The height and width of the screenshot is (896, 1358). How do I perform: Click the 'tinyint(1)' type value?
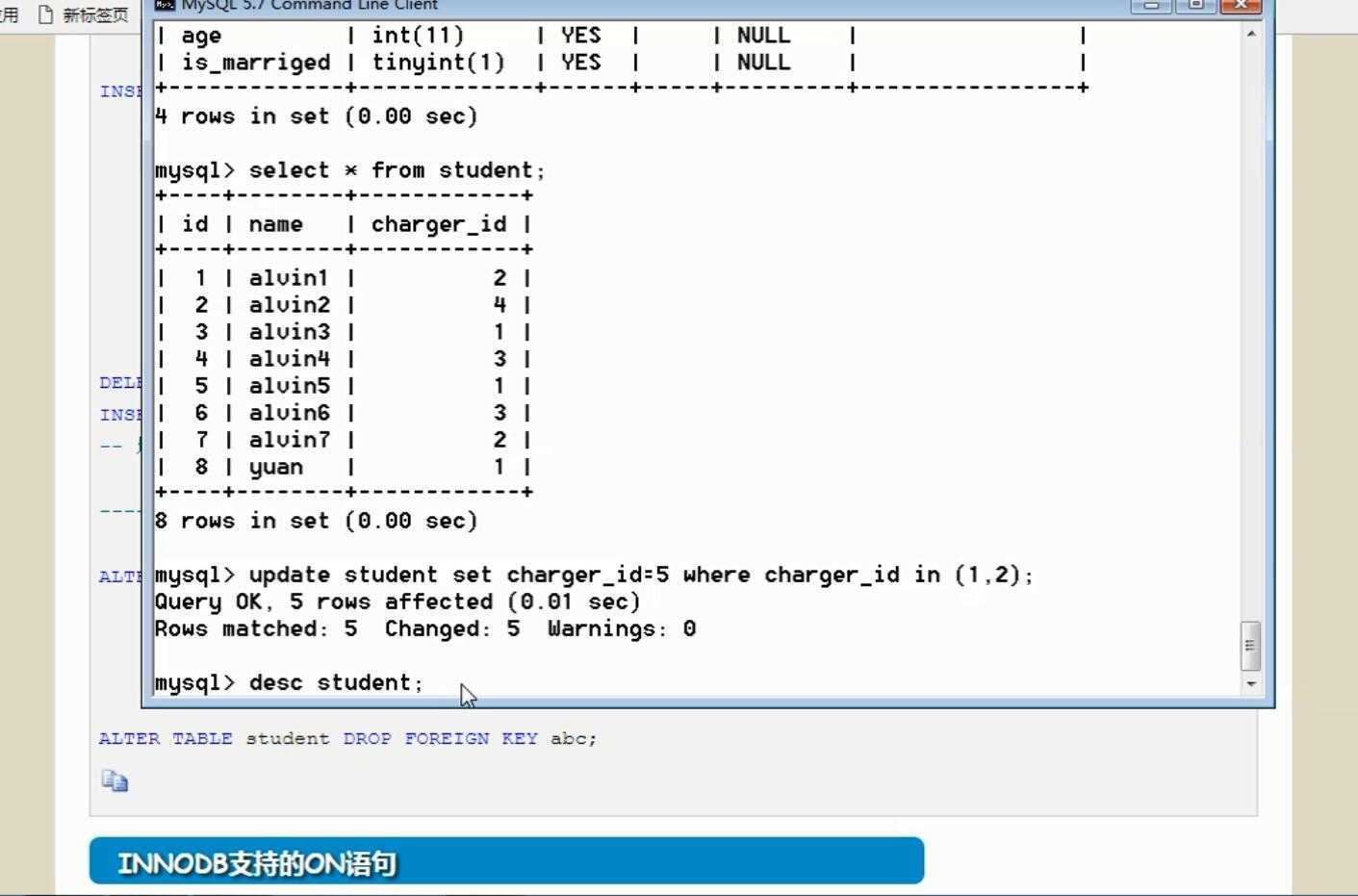tap(438, 63)
